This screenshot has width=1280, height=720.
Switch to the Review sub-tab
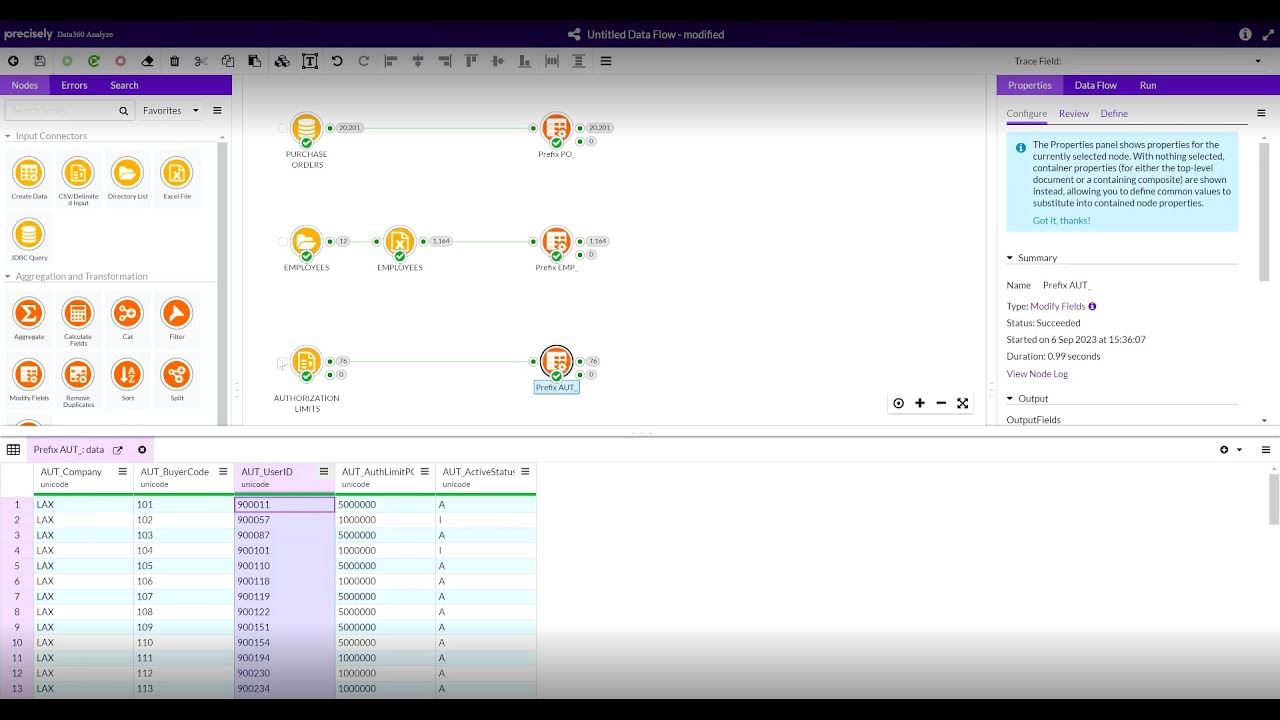tap(1074, 114)
